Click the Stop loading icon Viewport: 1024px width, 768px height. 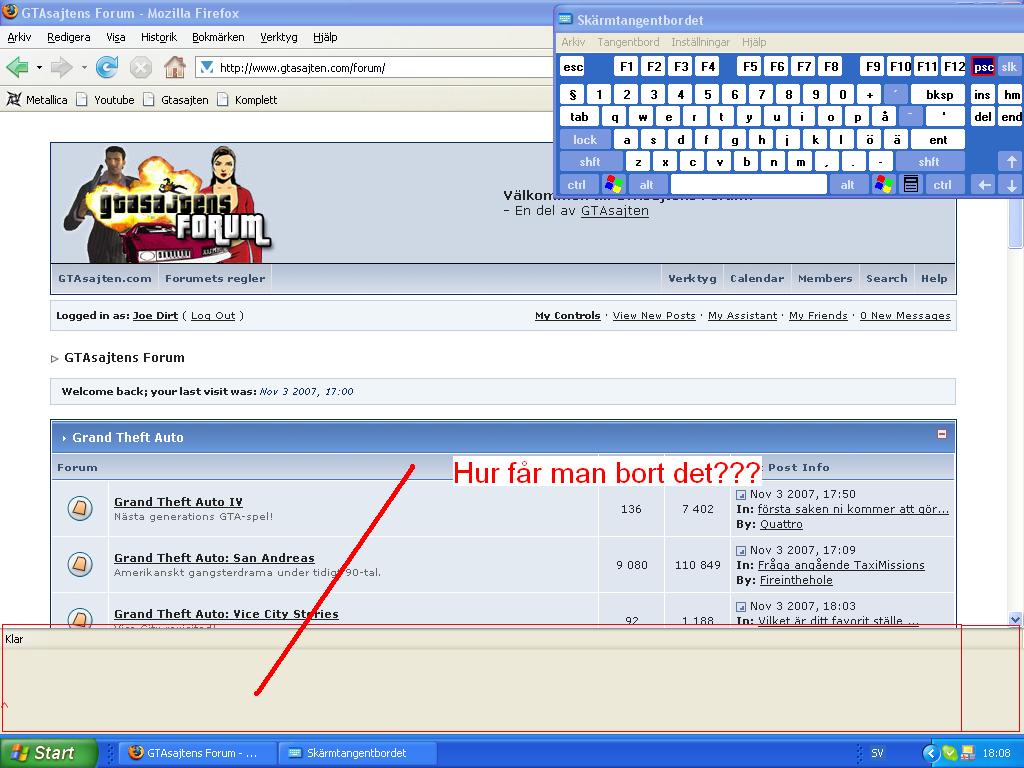coord(140,67)
